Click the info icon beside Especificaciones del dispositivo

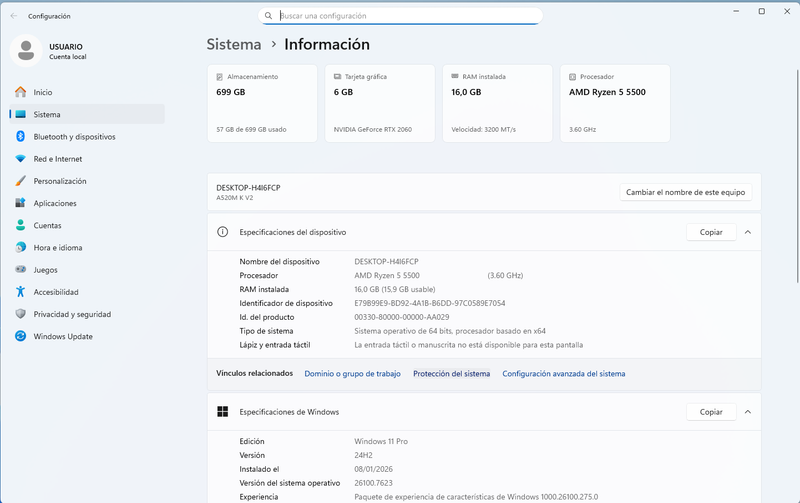(222, 232)
